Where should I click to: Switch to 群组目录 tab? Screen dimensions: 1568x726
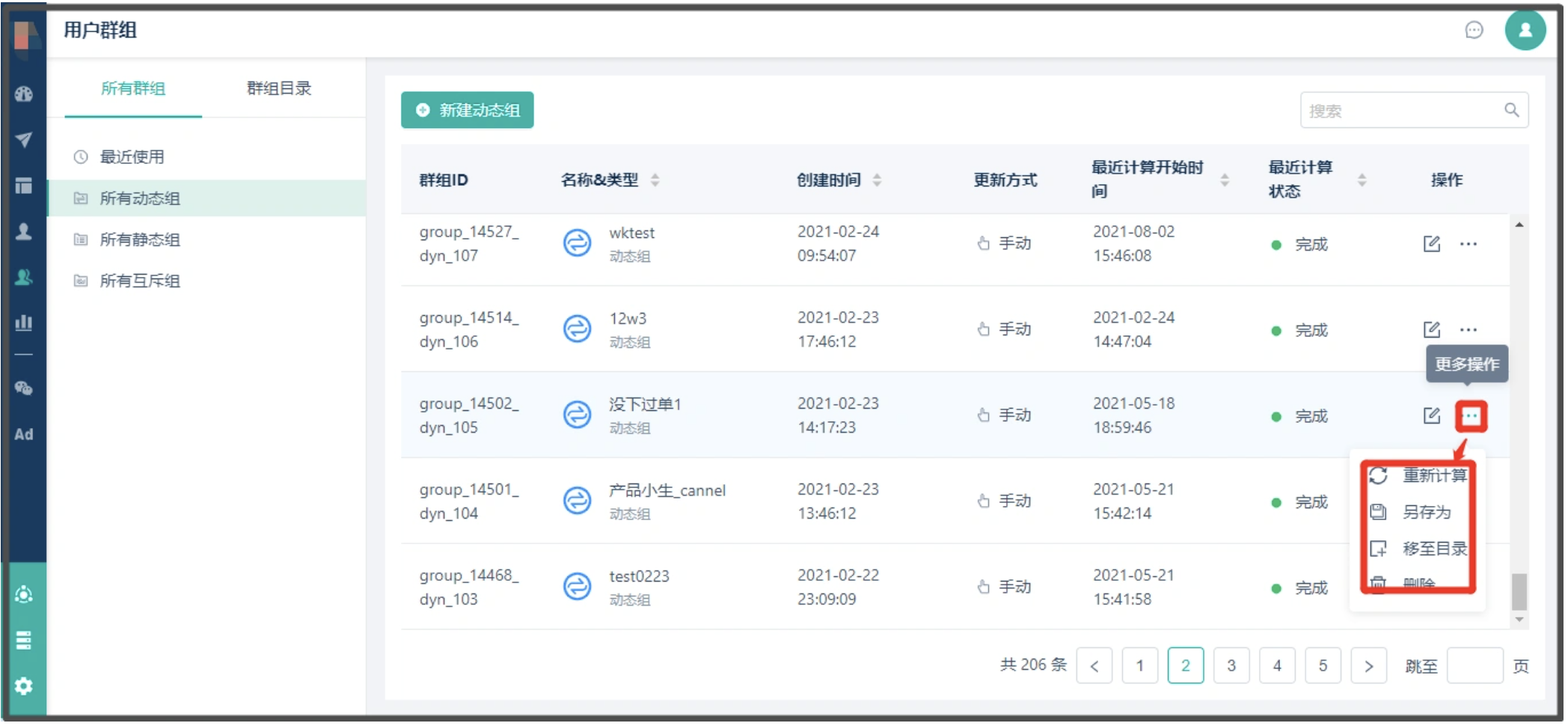pyautogui.click(x=279, y=88)
